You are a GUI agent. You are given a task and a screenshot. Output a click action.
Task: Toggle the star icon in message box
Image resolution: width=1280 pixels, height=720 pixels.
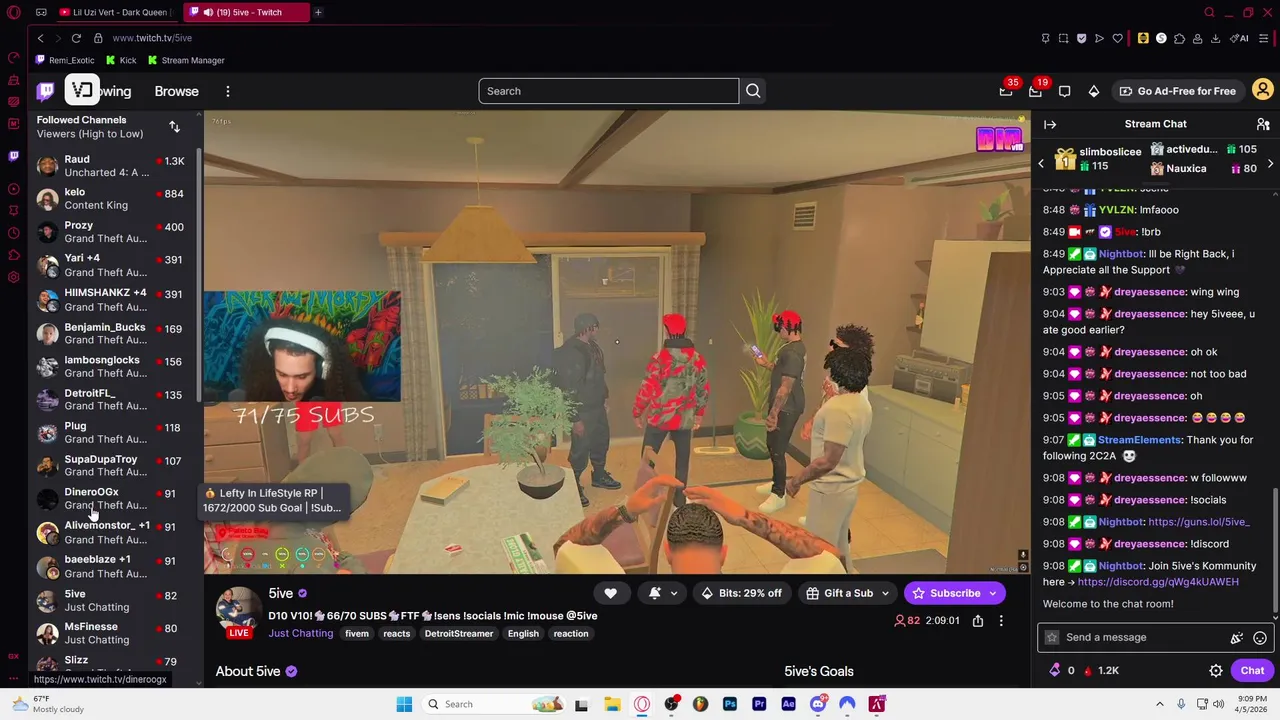coord(1051,637)
